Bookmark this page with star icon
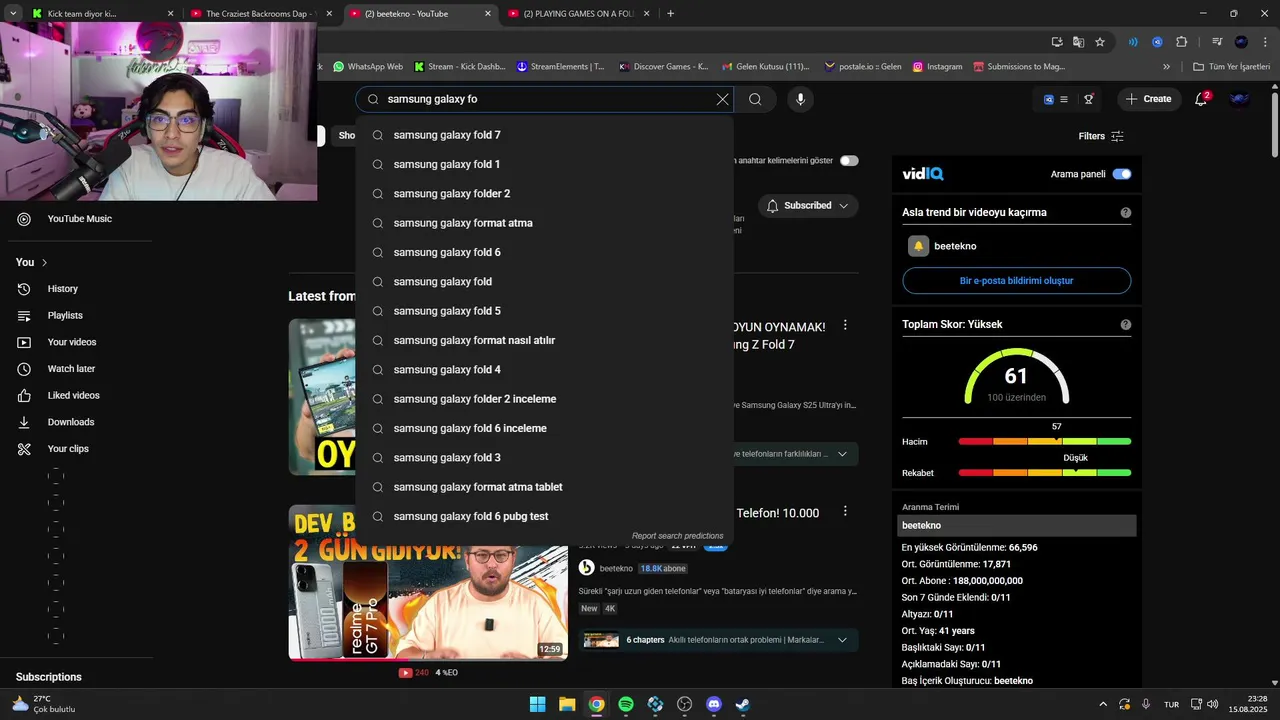Image resolution: width=1280 pixels, height=720 pixels. tap(1100, 42)
